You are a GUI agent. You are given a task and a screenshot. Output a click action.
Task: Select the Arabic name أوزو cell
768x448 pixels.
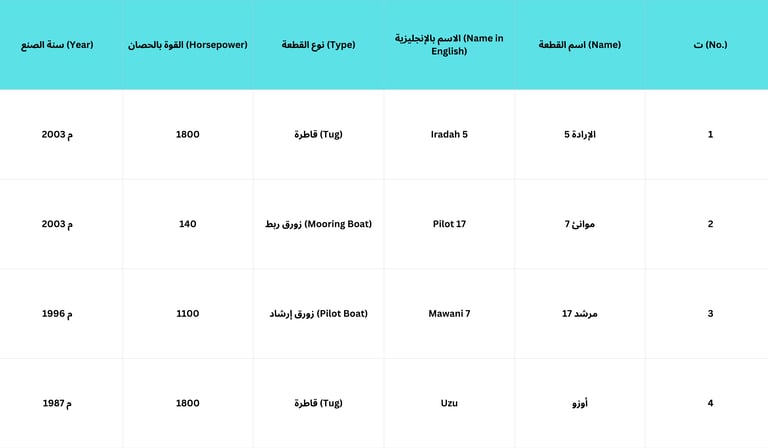coord(580,403)
